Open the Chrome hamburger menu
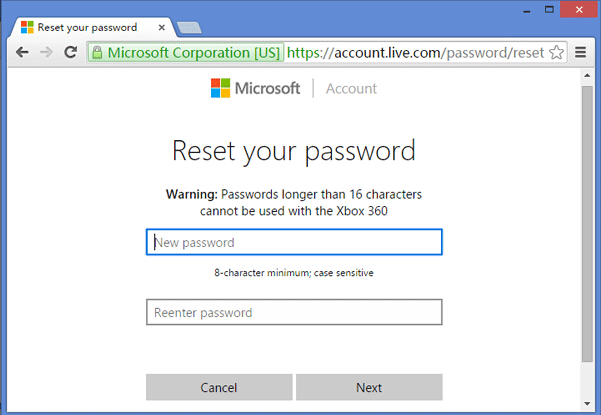Screen dimensions: 601x415 pos(581,51)
